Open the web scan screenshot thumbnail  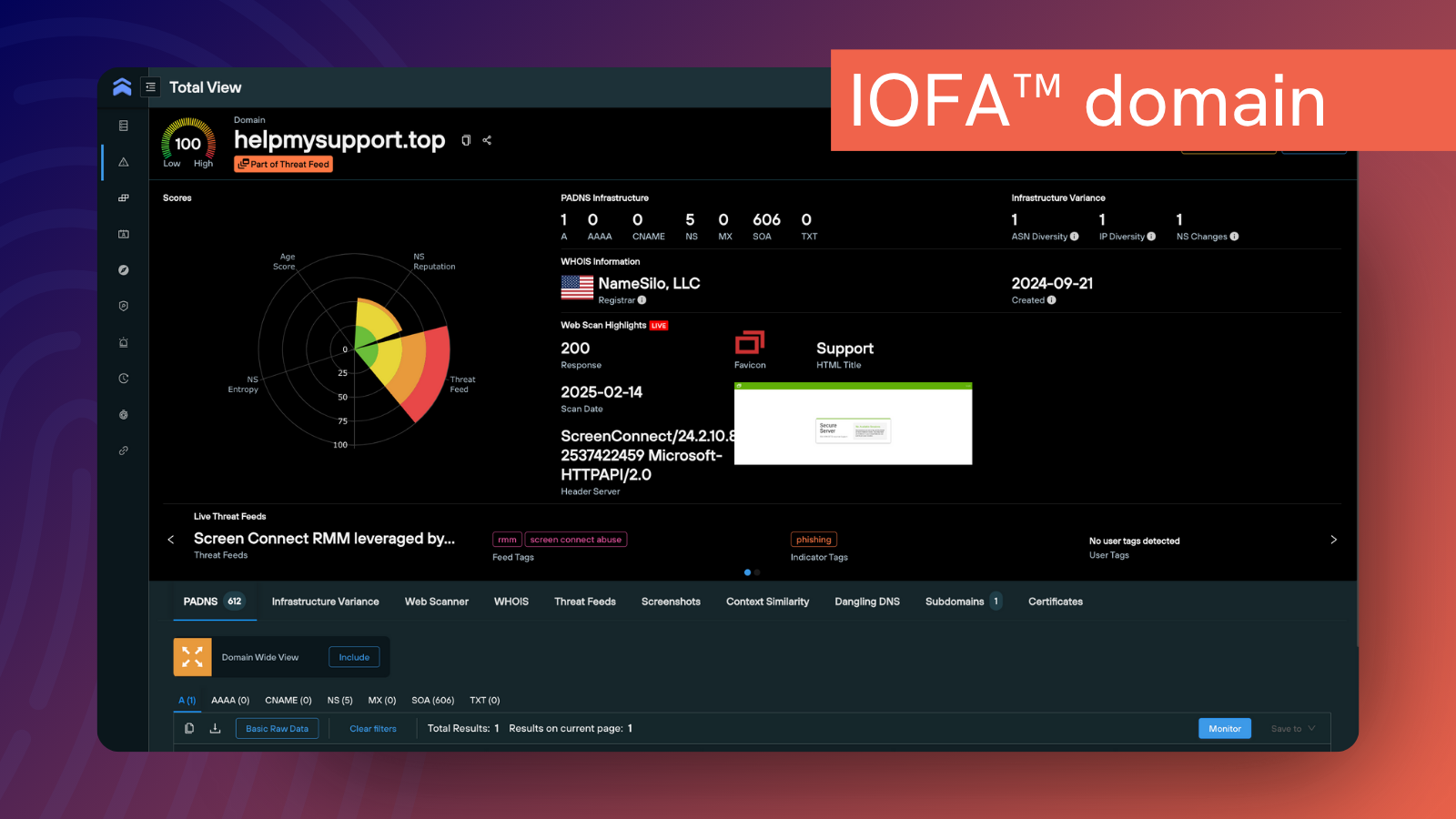coord(853,424)
